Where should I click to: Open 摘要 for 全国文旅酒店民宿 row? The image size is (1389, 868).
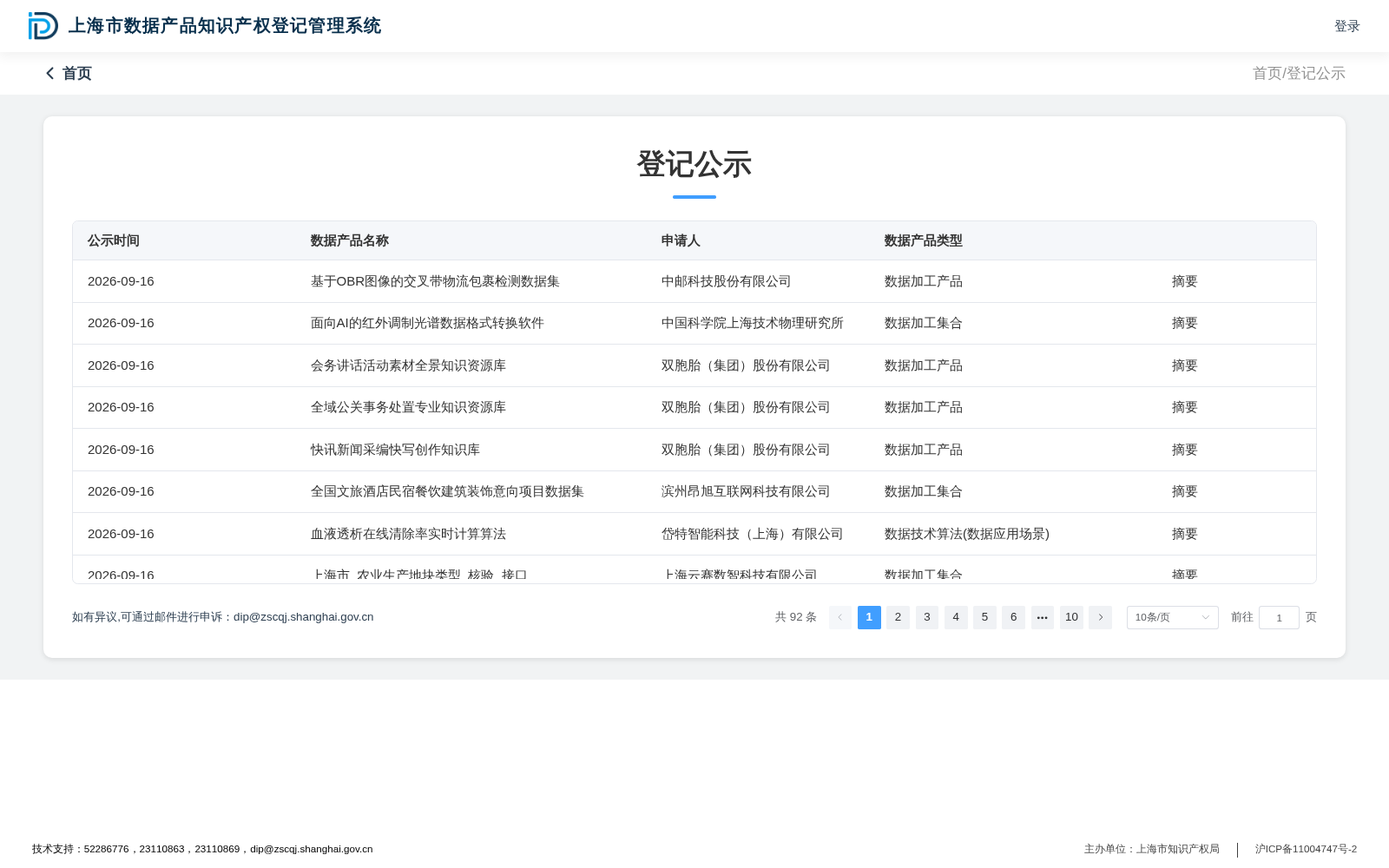pyautogui.click(x=1184, y=491)
